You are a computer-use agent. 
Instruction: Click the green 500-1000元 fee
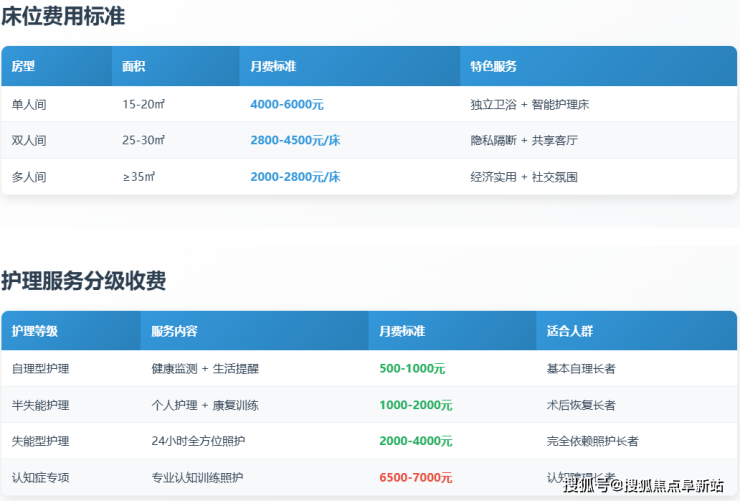click(x=412, y=369)
